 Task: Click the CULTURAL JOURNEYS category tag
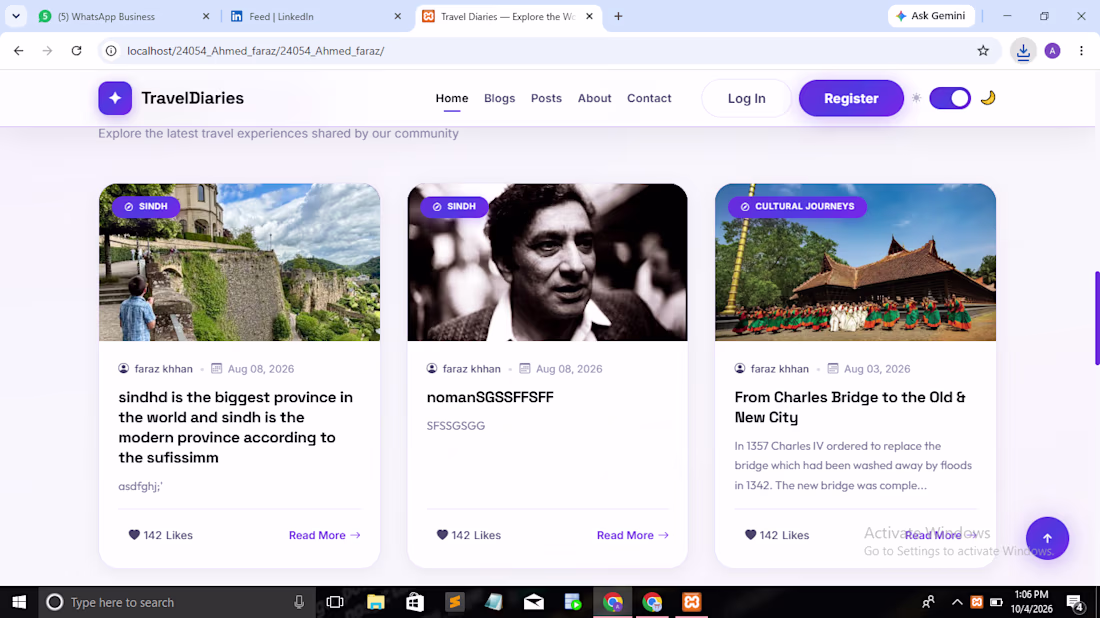797,206
